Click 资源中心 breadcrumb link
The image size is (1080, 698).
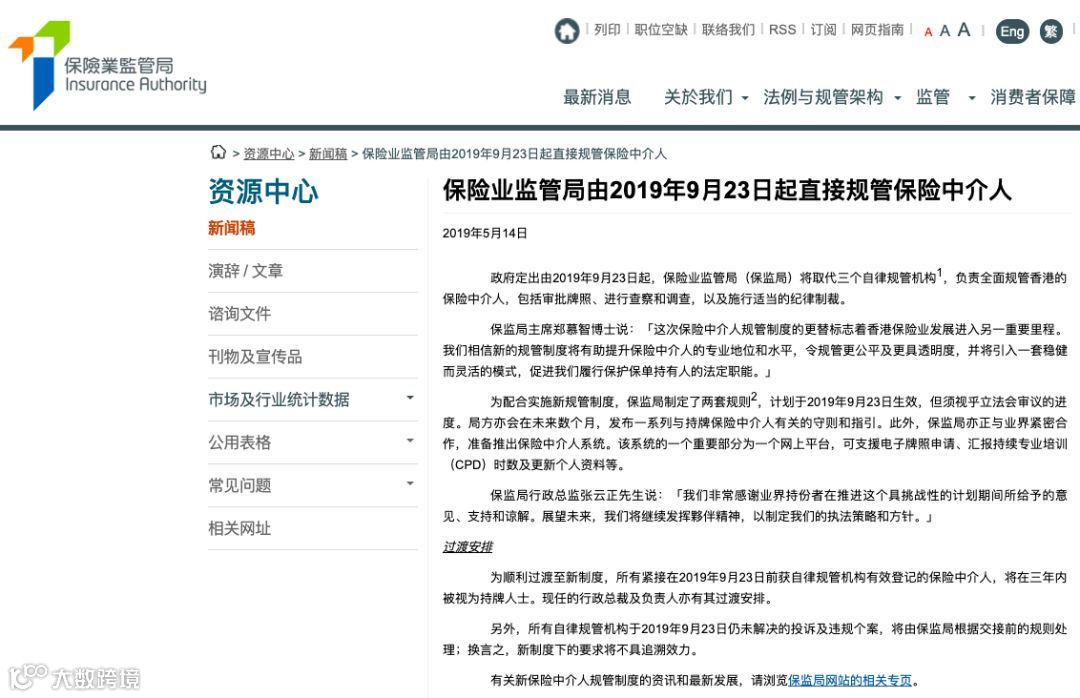point(269,154)
